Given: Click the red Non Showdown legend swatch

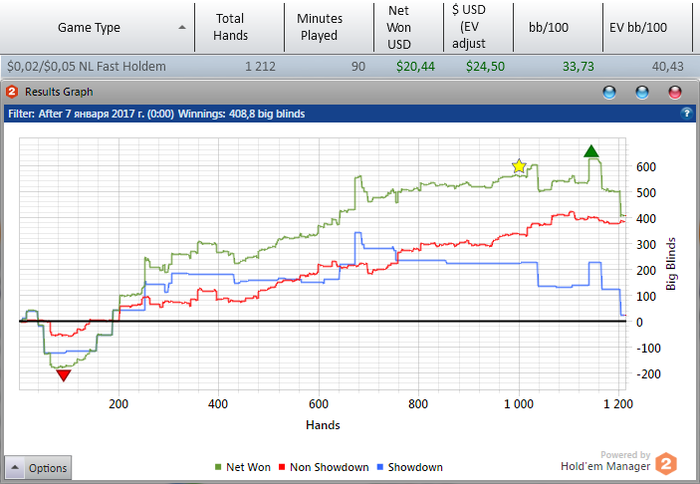Looking at the screenshot, I should pos(282,467).
